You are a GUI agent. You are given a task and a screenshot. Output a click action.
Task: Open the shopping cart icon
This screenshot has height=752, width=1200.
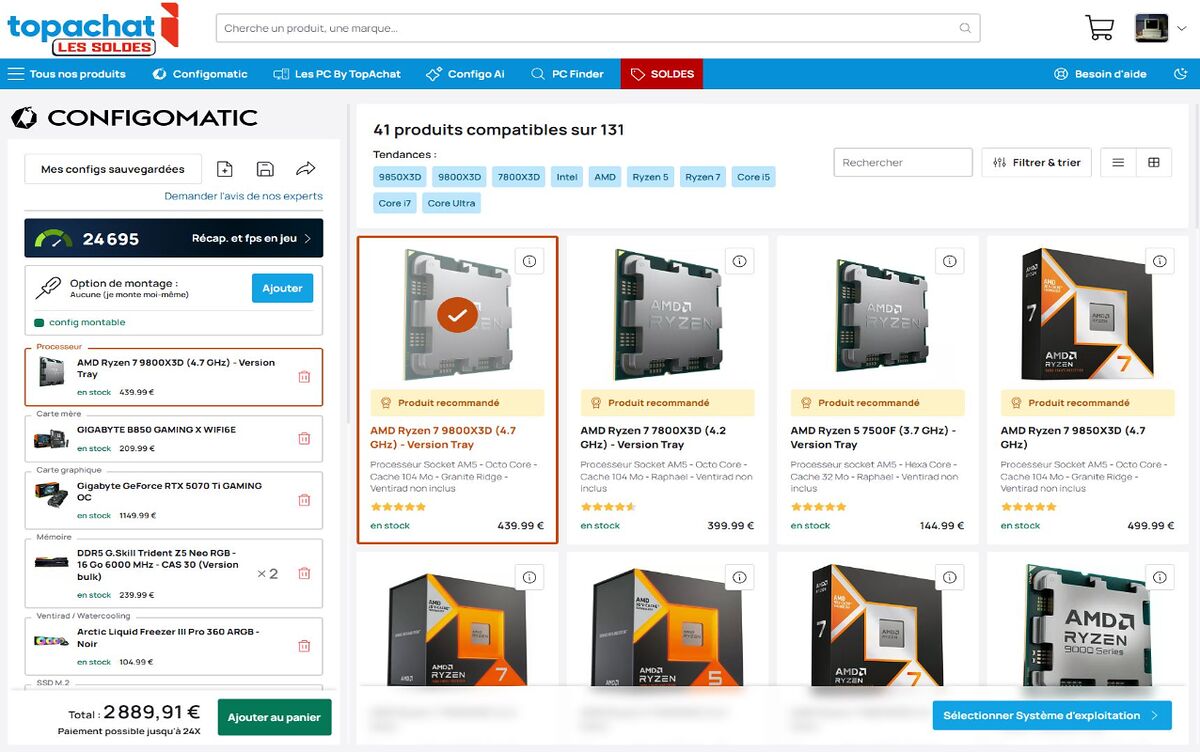click(x=1099, y=28)
